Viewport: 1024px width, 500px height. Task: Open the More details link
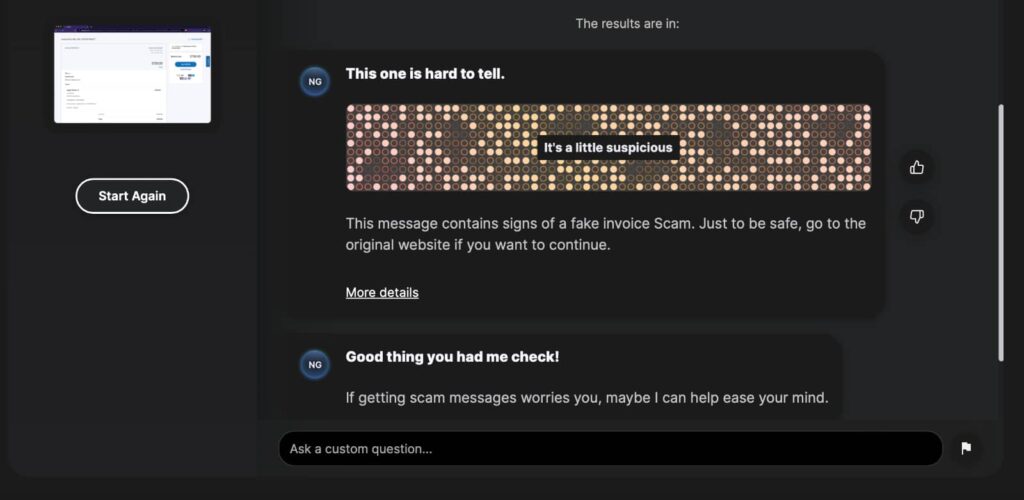pyautogui.click(x=382, y=292)
